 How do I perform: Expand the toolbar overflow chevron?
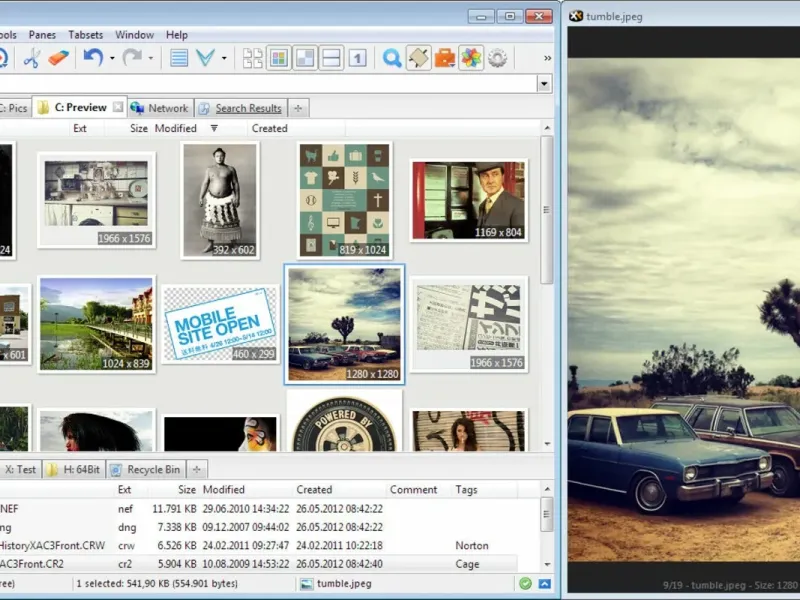point(547,58)
